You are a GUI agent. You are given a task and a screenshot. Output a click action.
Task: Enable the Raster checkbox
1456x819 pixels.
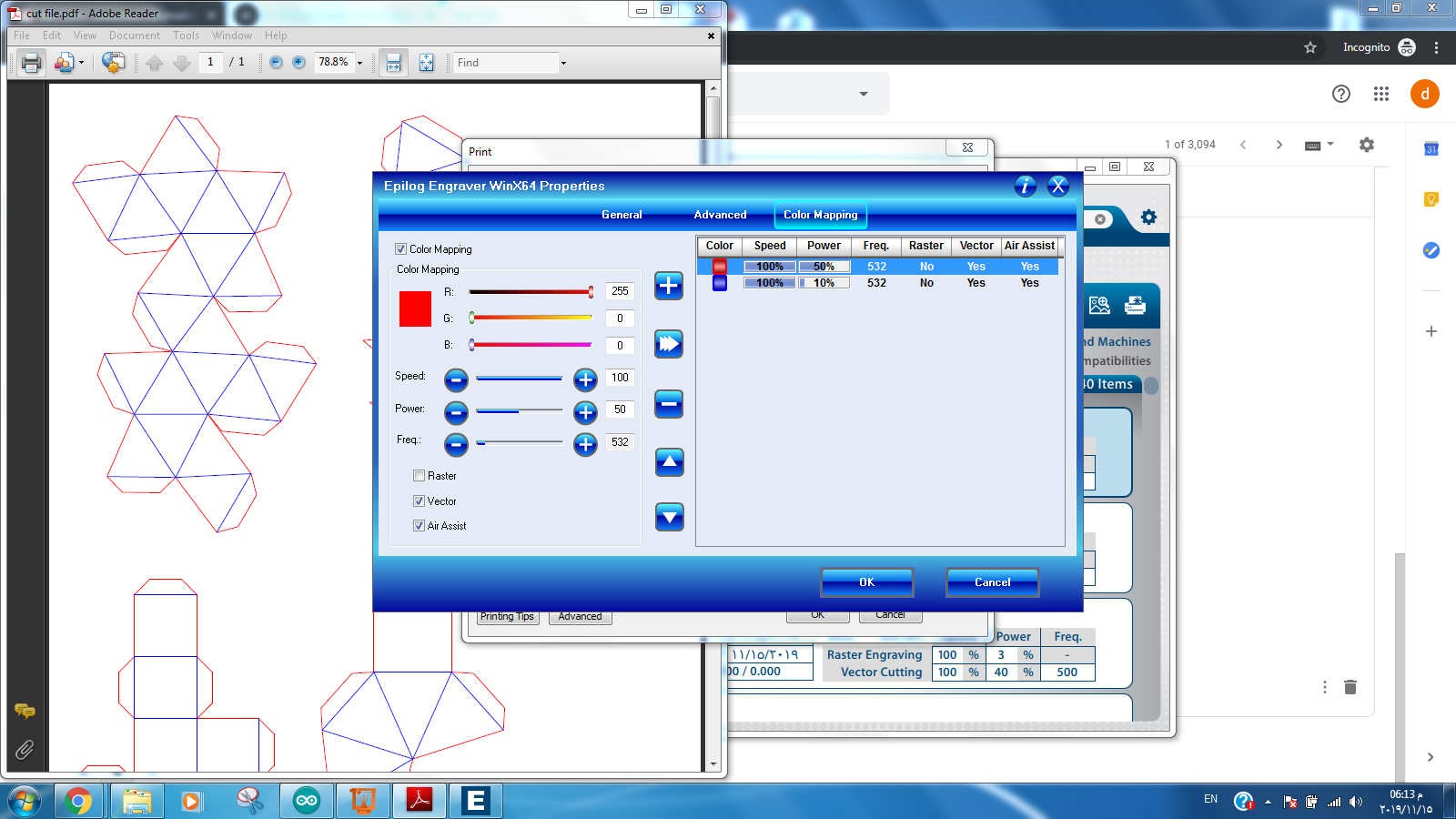pos(419,476)
